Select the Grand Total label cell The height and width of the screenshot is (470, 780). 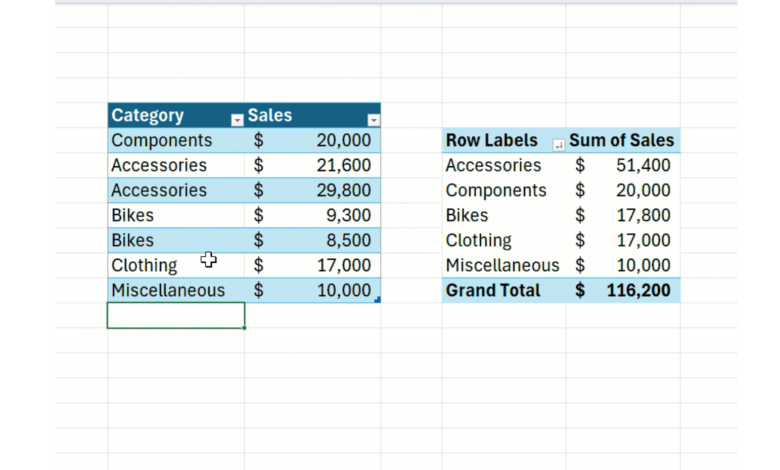coord(503,290)
